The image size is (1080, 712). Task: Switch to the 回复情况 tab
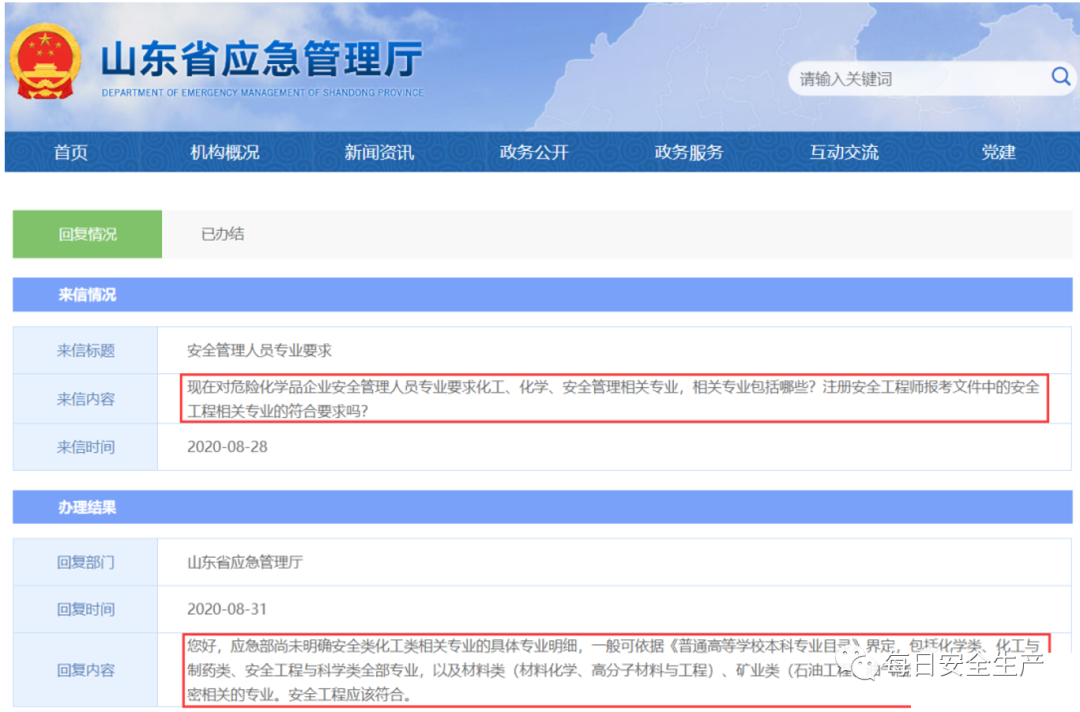pyautogui.click(x=87, y=233)
